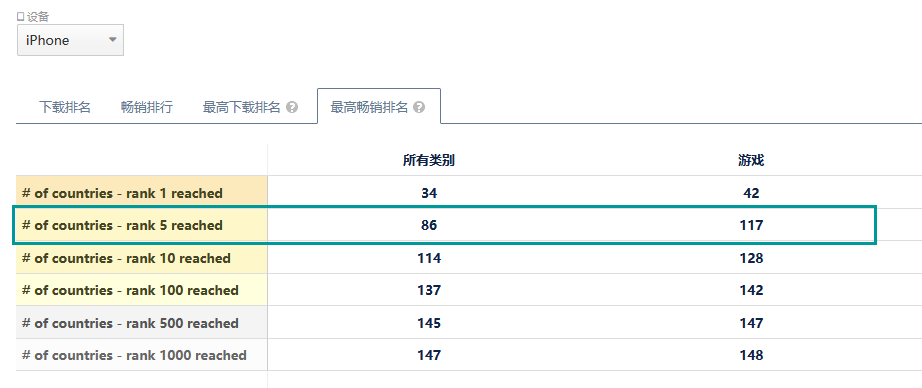The height and width of the screenshot is (388, 922).
Task: Select the rank 1000 reached row label
Action: tap(134, 356)
